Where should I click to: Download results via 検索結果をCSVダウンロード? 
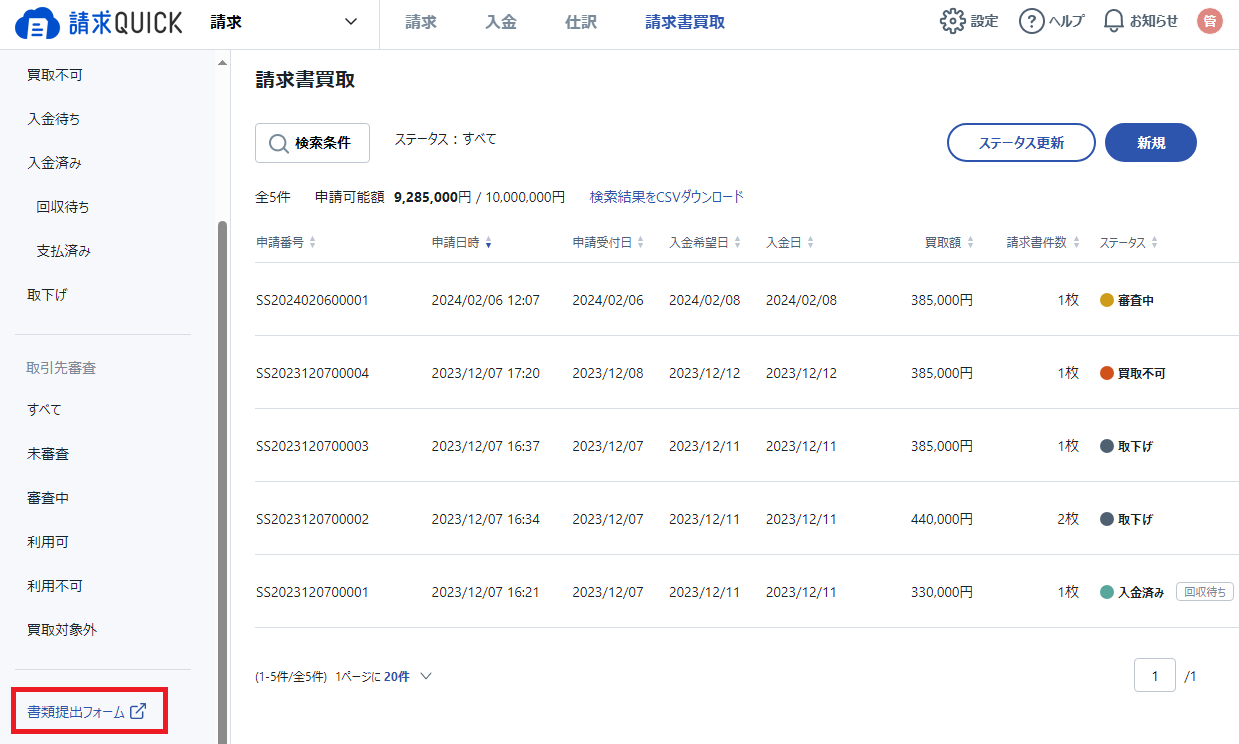667,197
